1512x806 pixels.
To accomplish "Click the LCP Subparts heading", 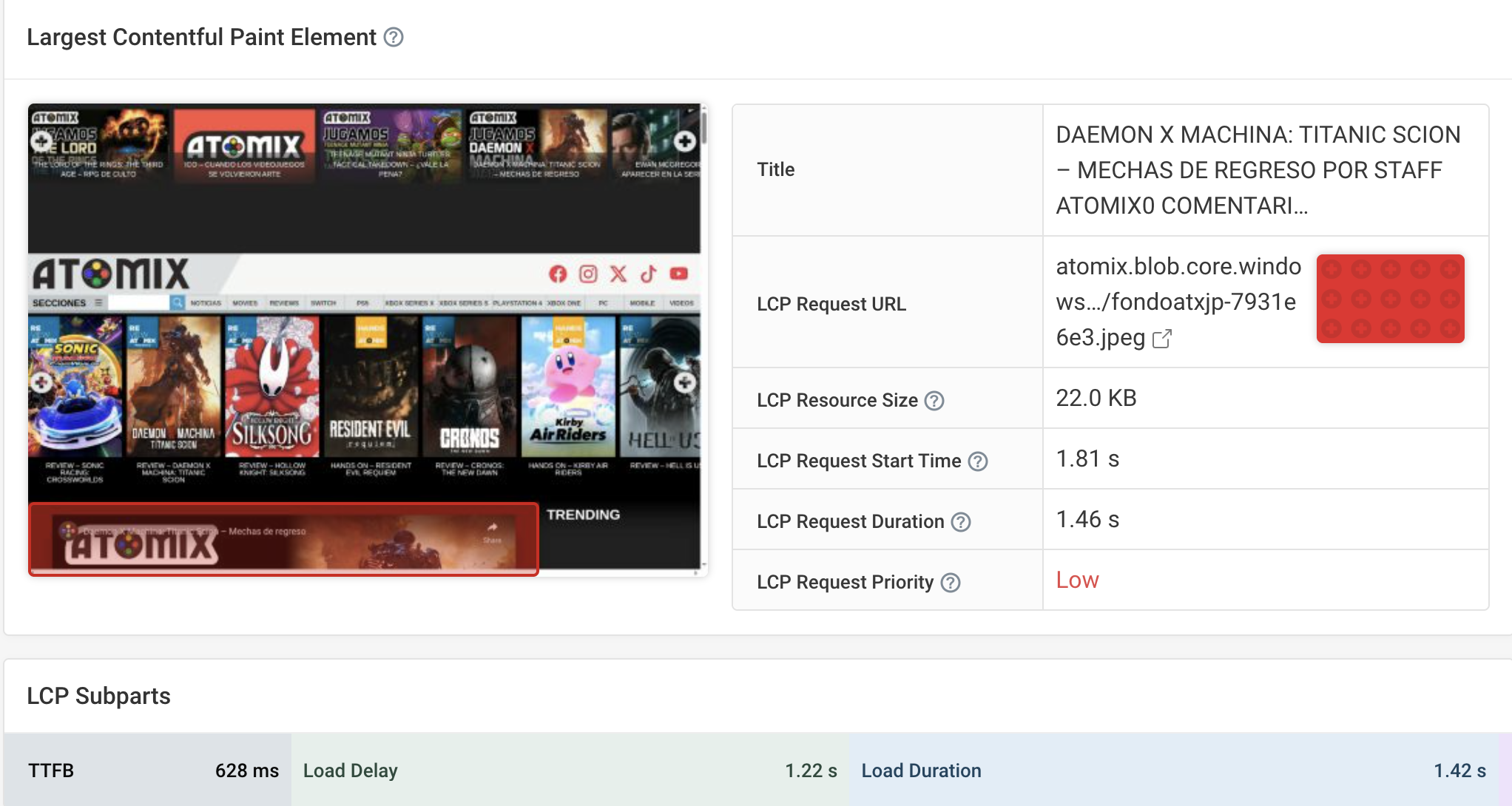I will [x=98, y=696].
